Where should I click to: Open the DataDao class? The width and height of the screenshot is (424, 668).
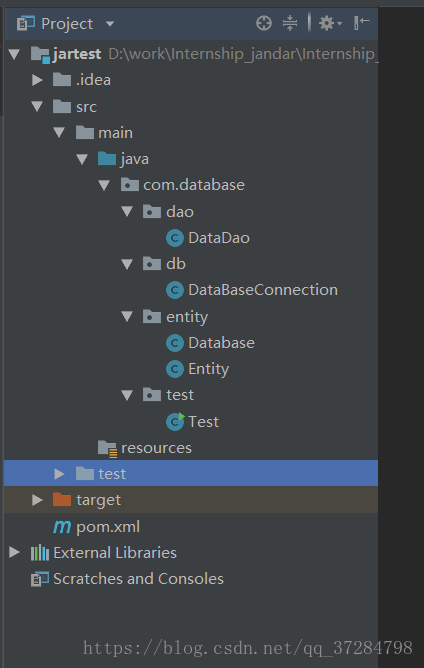coord(219,238)
